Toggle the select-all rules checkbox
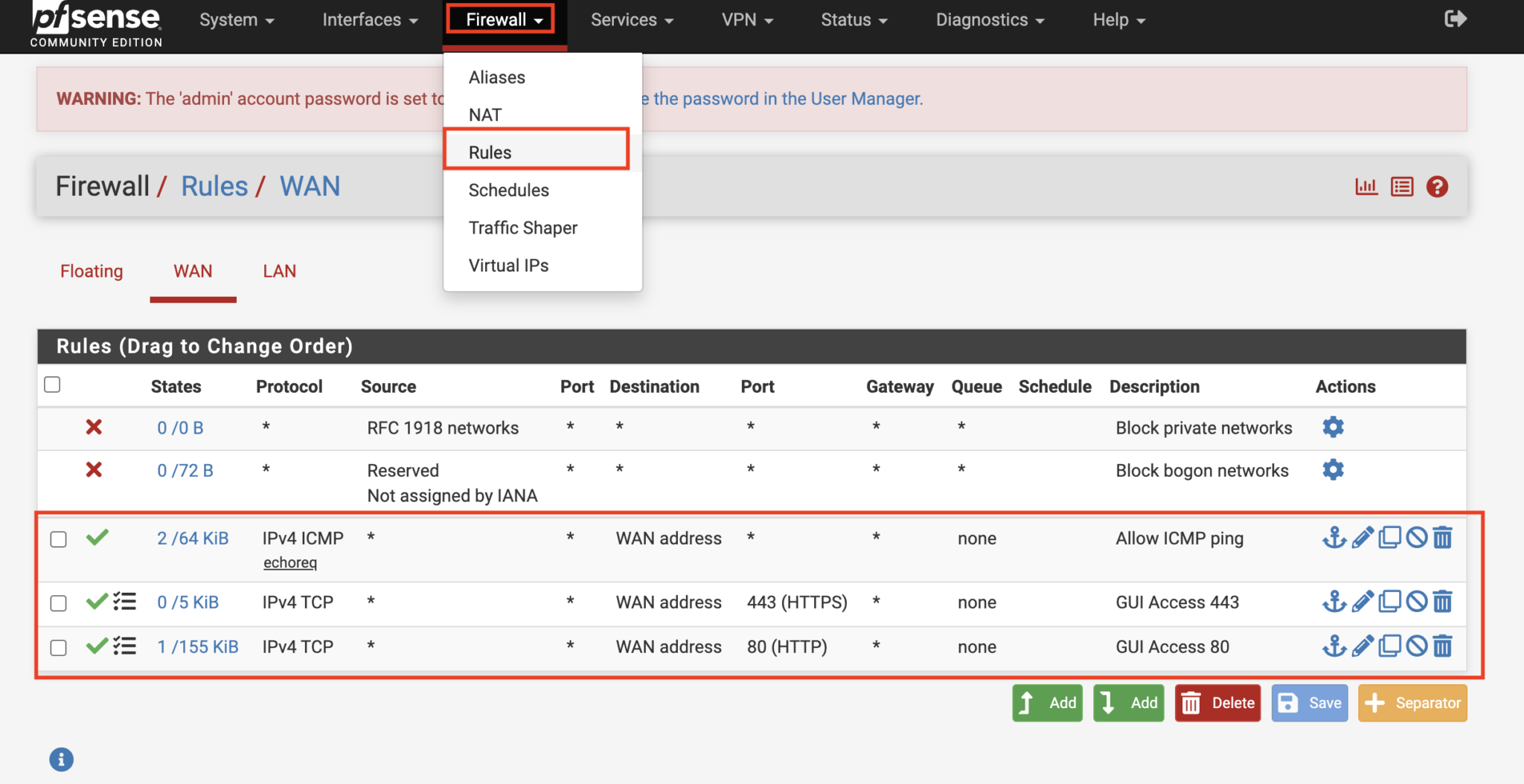Screen dimensions: 1524x784 pyautogui.click(x=52, y=384)
